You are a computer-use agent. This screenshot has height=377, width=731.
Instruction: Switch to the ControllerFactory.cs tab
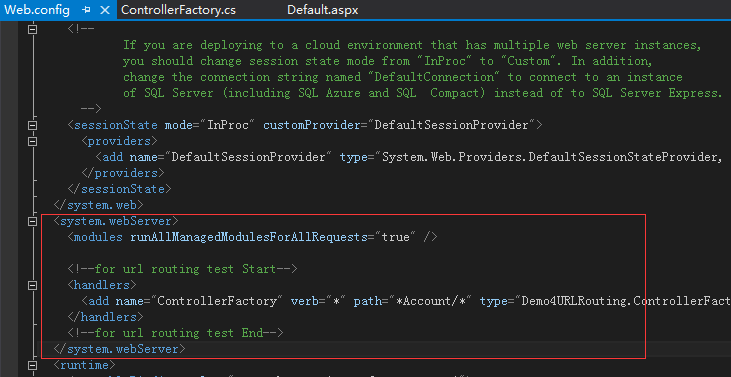click(178, 10)
